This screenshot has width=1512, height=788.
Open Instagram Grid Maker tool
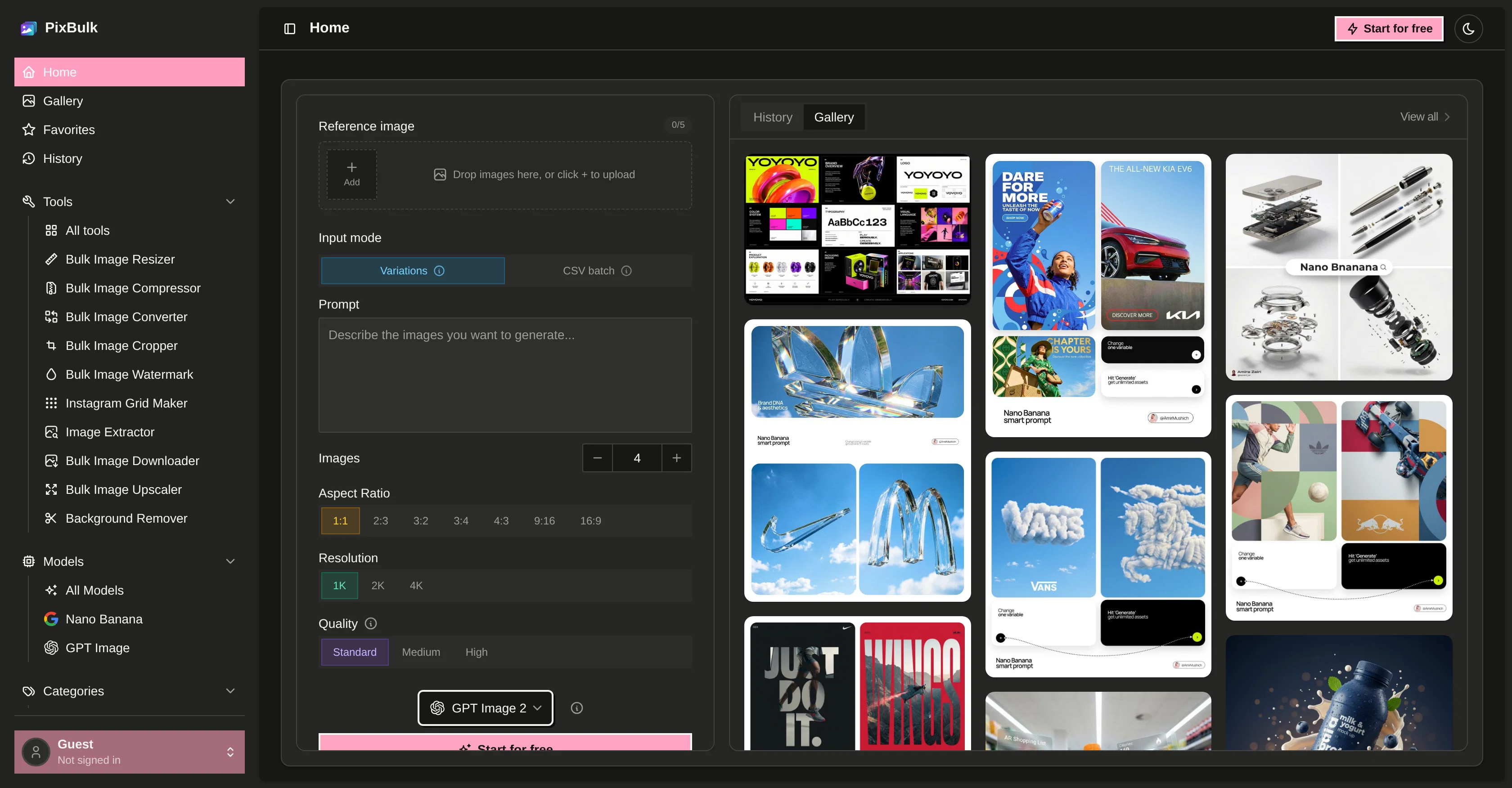[x=141, y=403]
